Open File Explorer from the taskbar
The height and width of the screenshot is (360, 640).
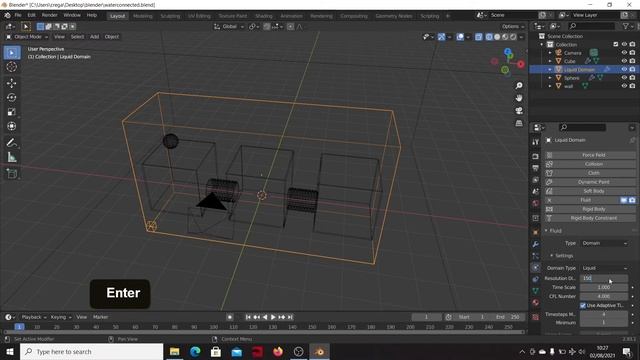pos(175,351)
